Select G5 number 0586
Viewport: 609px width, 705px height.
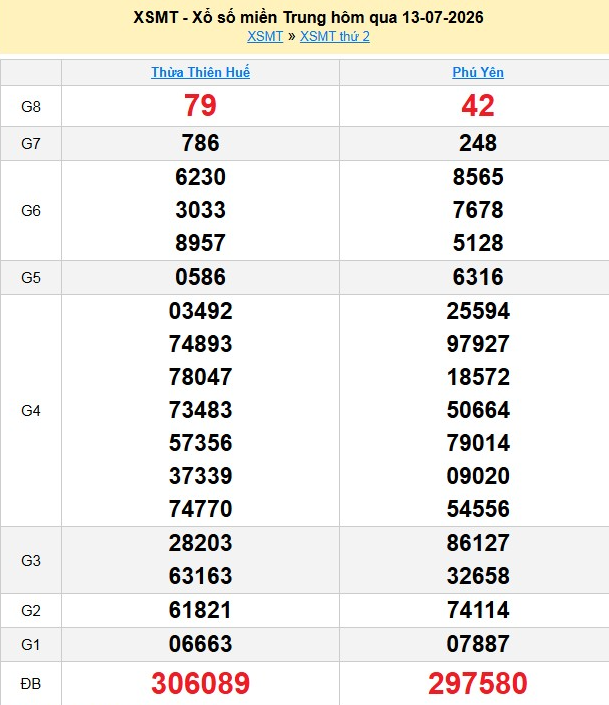pos(200,277)
